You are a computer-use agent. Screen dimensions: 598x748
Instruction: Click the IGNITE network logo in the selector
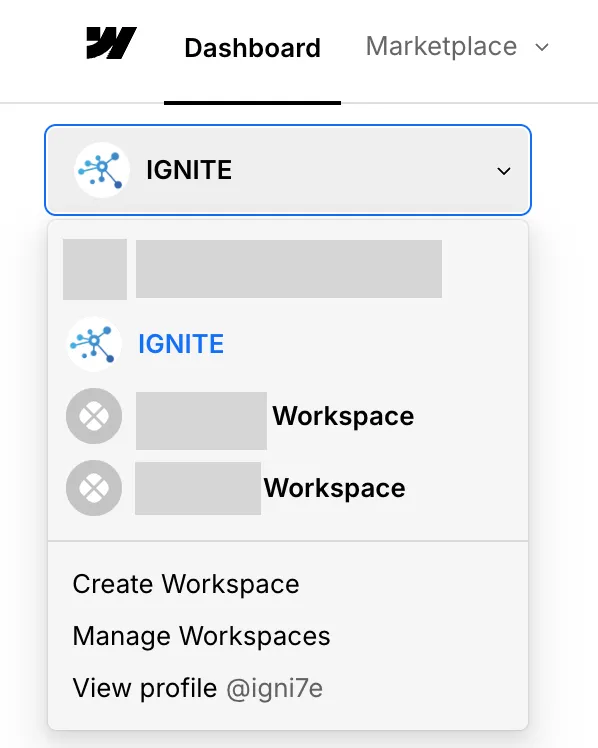102,170
